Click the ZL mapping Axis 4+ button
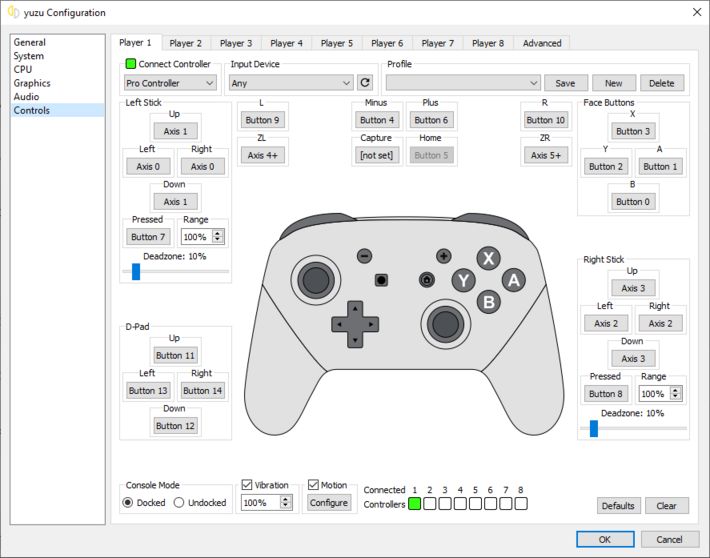Image resolution: width=710 pixels, height=558 pixels. point(263,155)
